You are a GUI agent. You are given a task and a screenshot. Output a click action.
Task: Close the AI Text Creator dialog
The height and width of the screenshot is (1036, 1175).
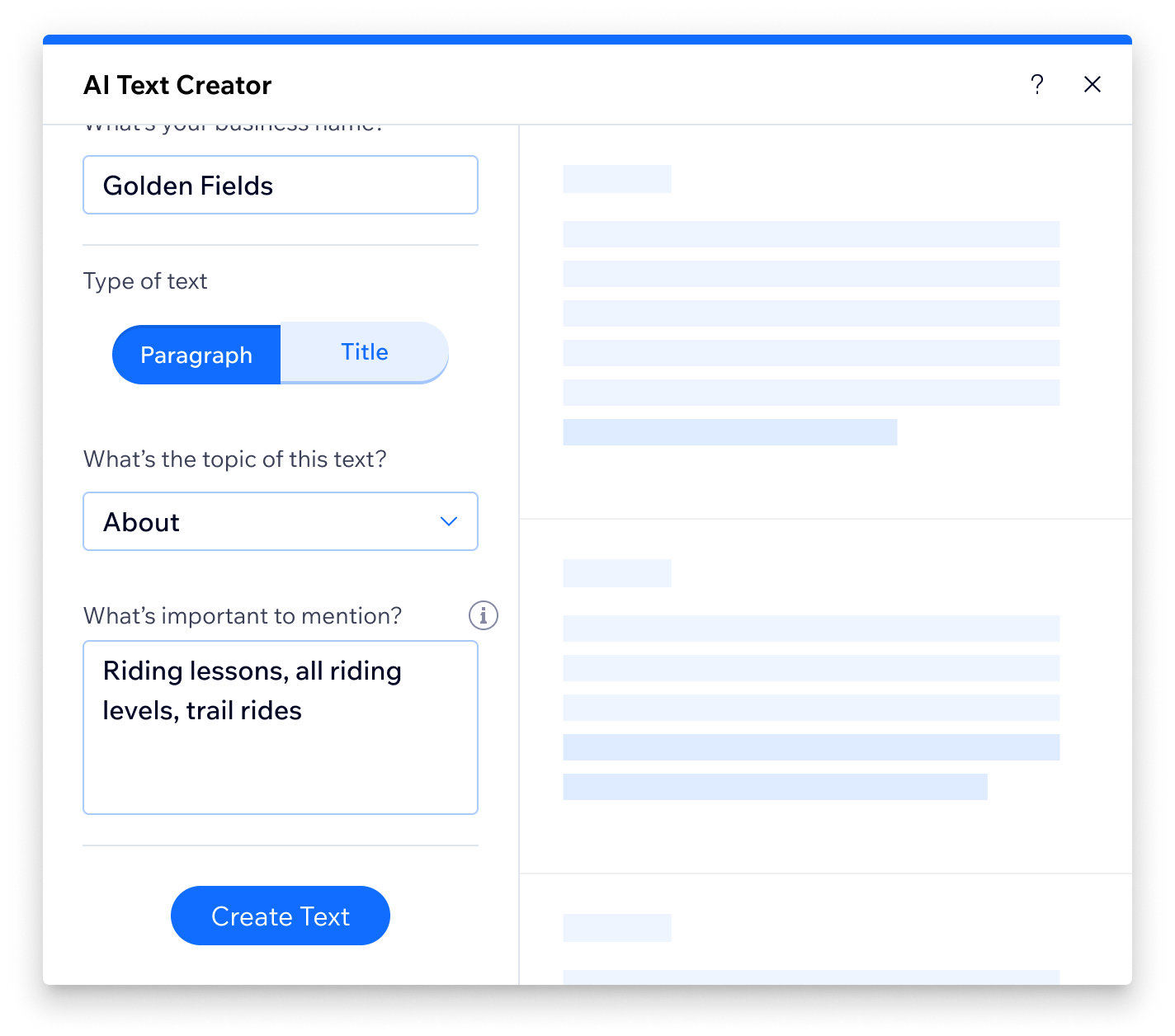tap(1092, 84)
